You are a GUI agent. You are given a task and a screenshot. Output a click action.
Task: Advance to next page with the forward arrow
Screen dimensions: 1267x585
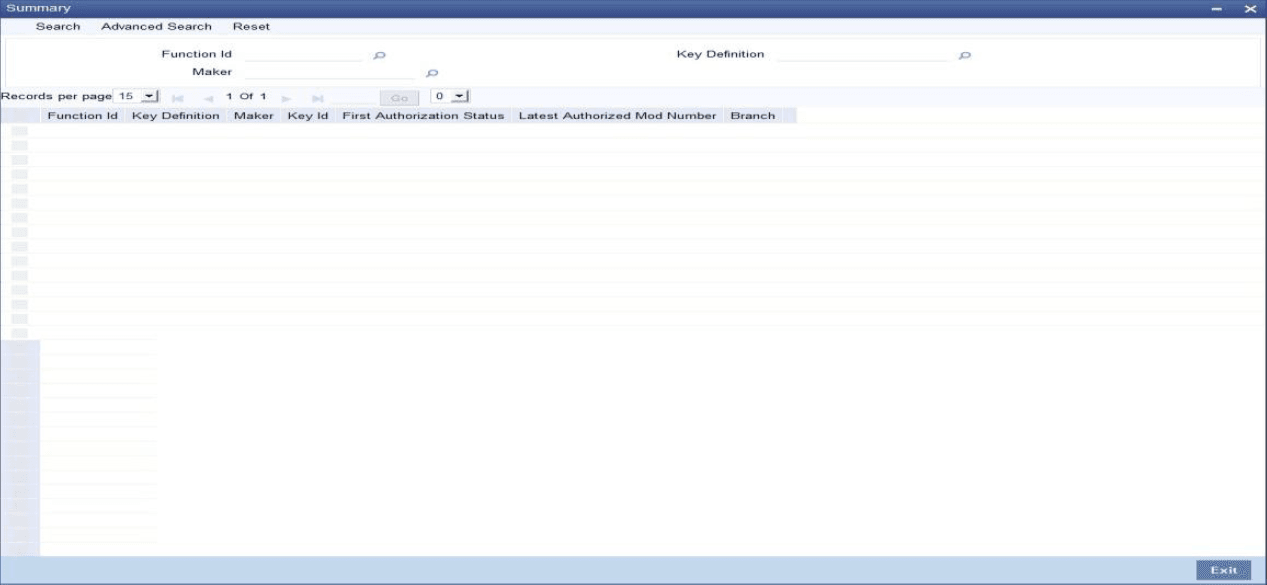coord(285,97)
